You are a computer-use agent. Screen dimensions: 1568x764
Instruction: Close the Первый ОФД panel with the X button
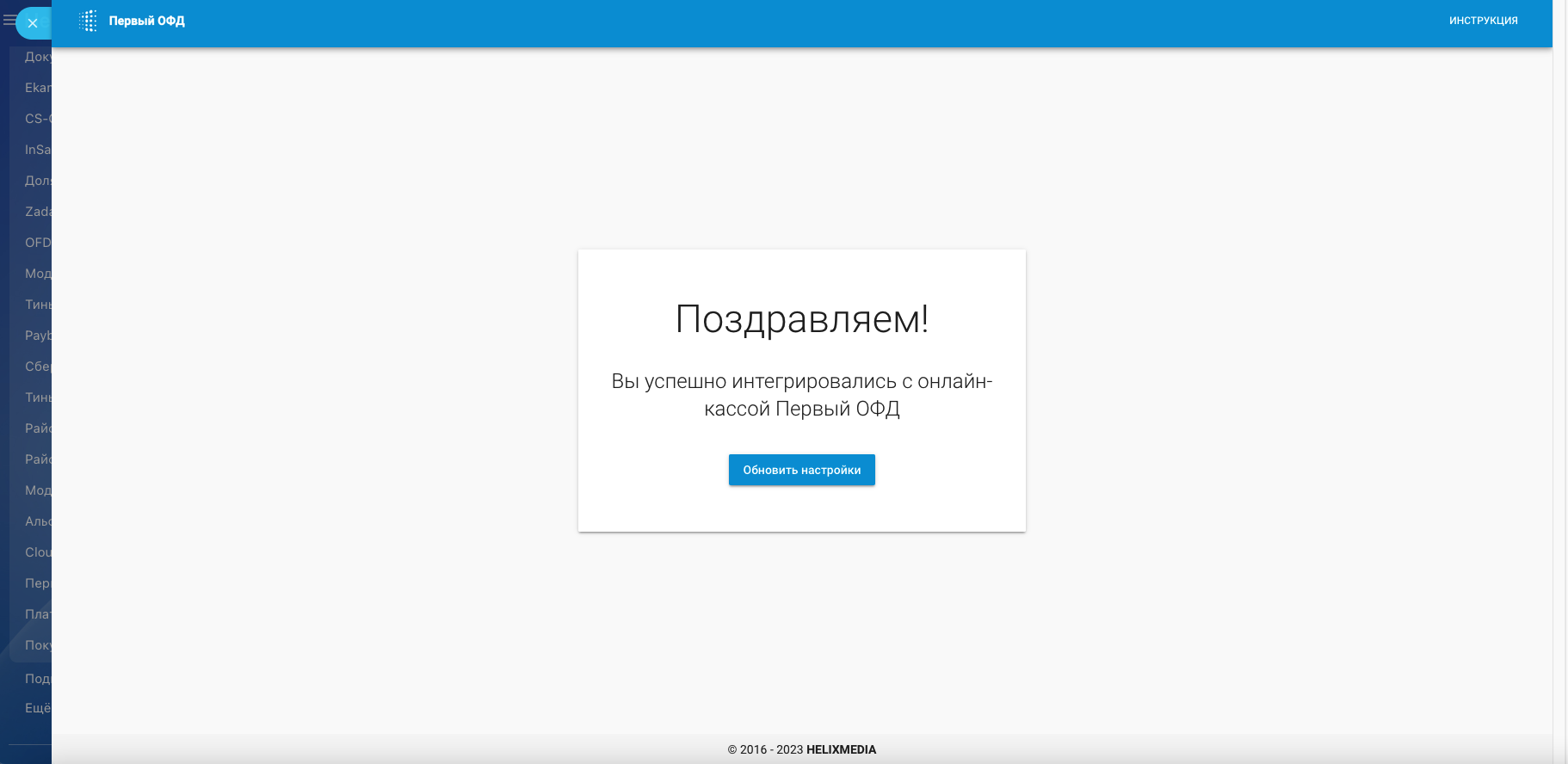click(x=33, y=23)
